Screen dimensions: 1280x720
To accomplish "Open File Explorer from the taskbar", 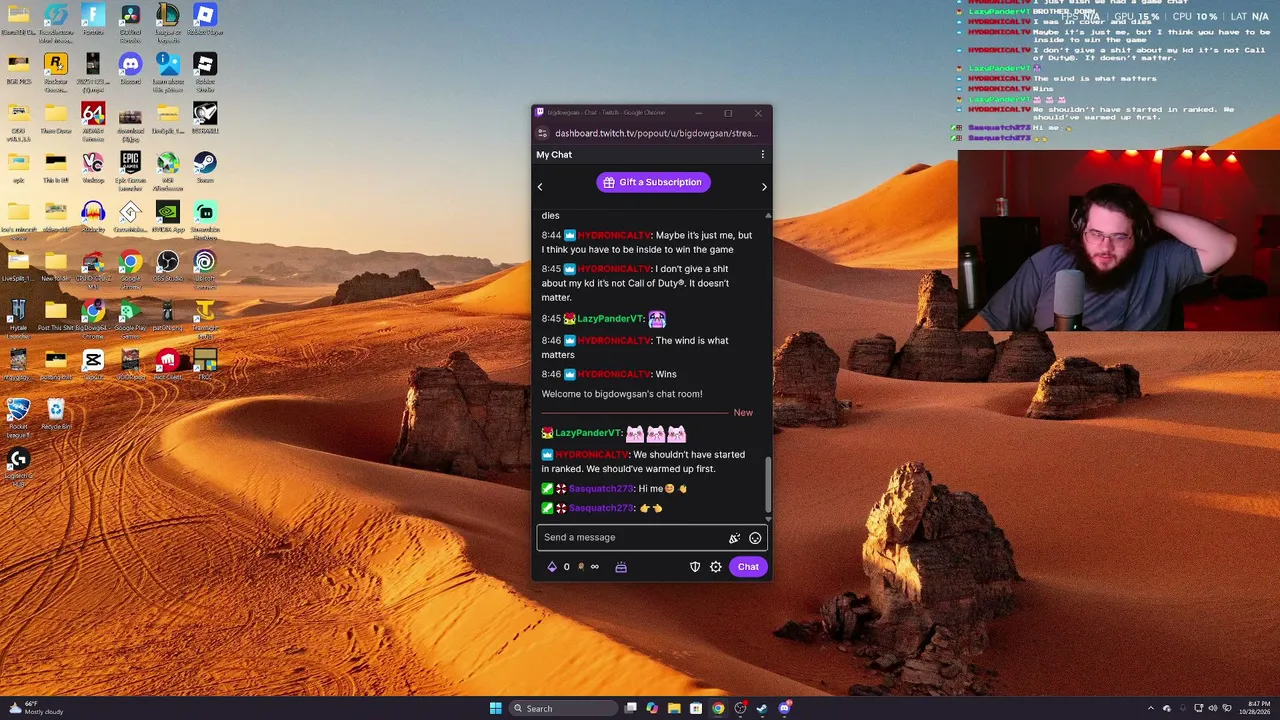I will click(x=674, y=708).
